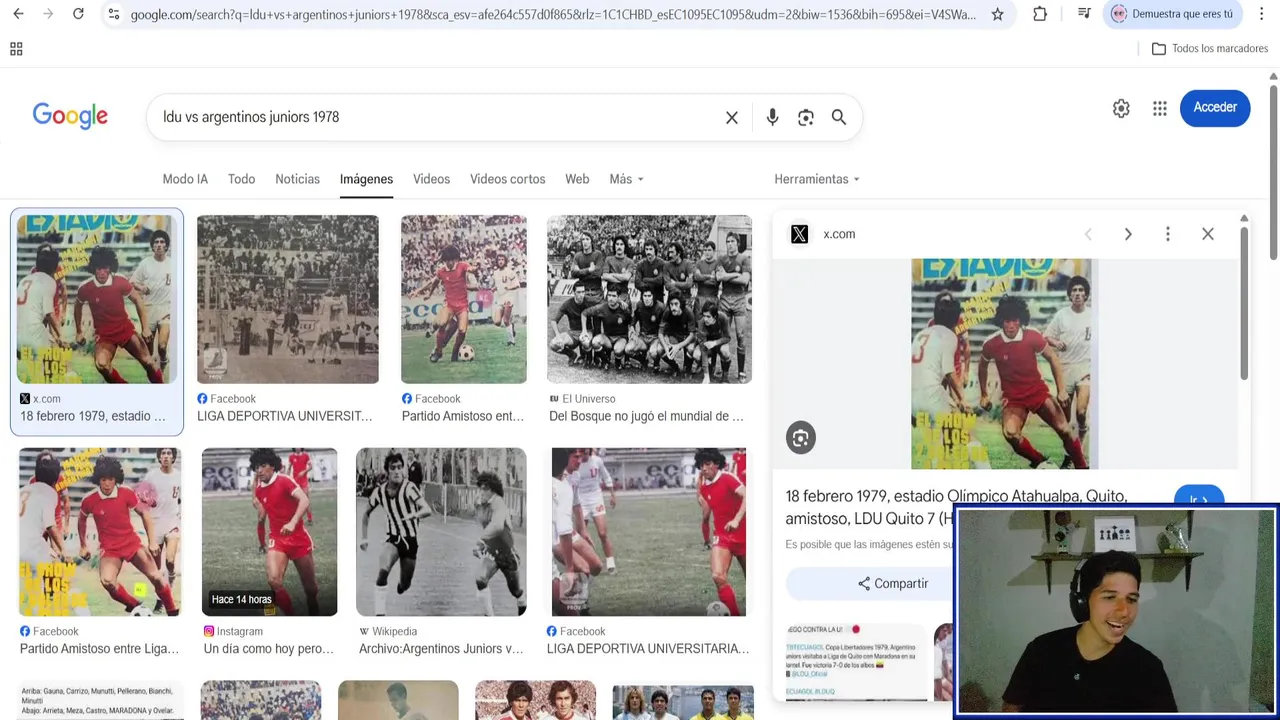Image resolution: width=1280 pixels, height=720 pixels.
Task: Close the image preview panel
Action: (x=1208, y=234)
